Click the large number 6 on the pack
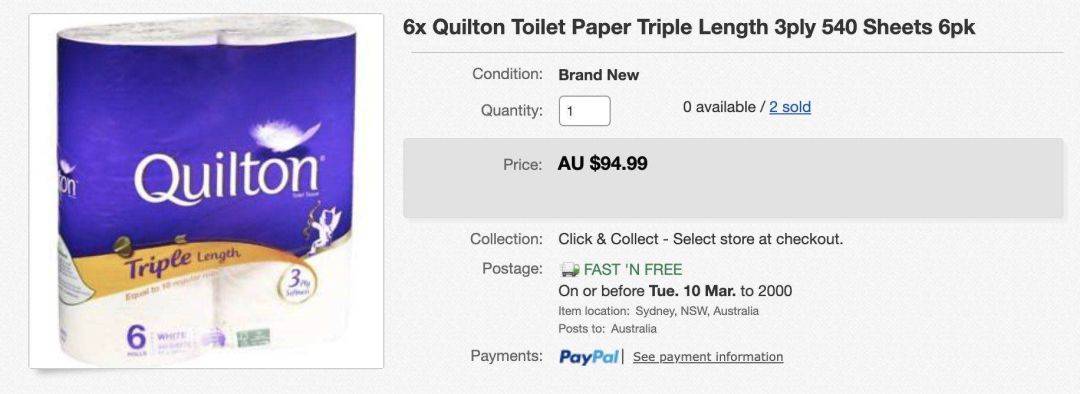The width and height of the screenshot is (1080, 394). point(136,338)
